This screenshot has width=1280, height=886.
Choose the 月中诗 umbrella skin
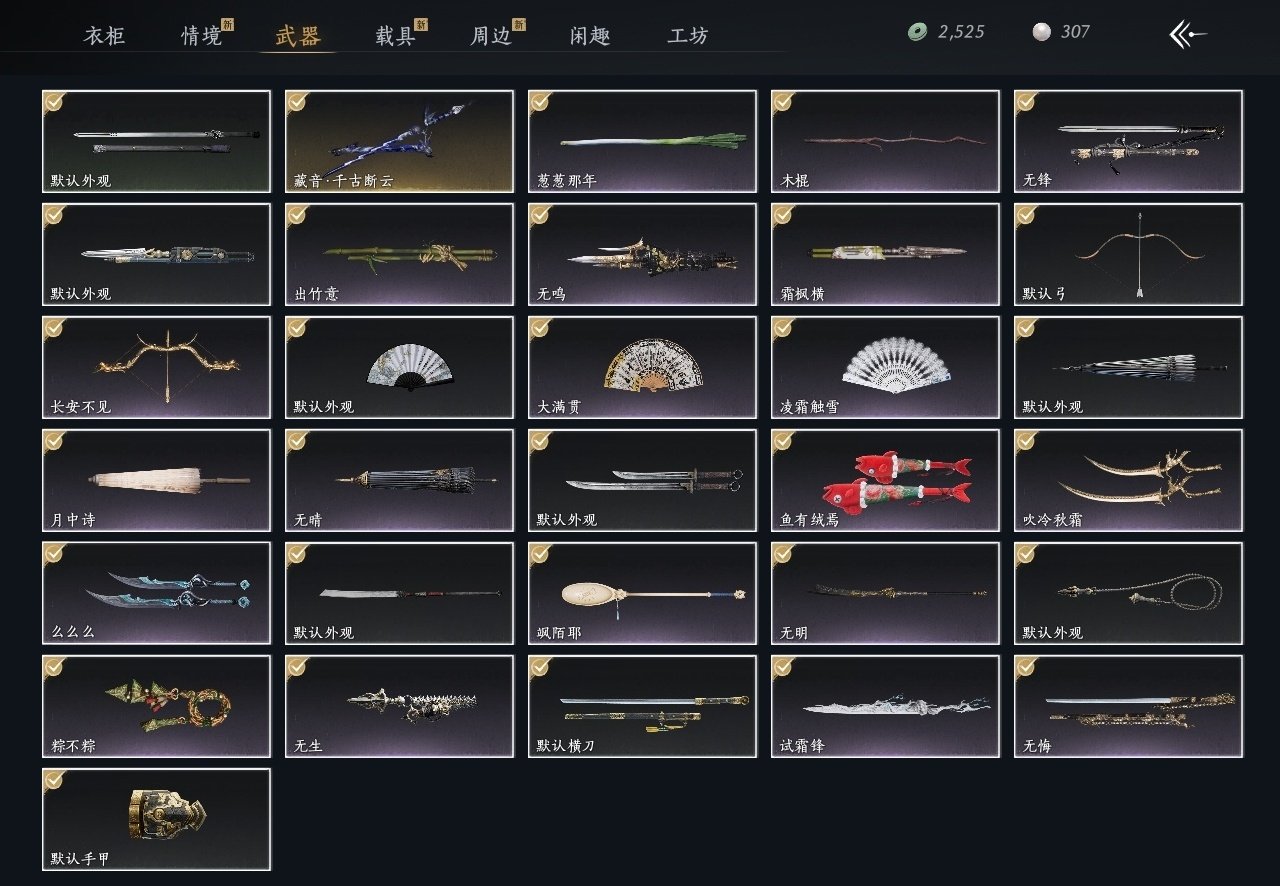pyautogui.click(x=156, y=480)
